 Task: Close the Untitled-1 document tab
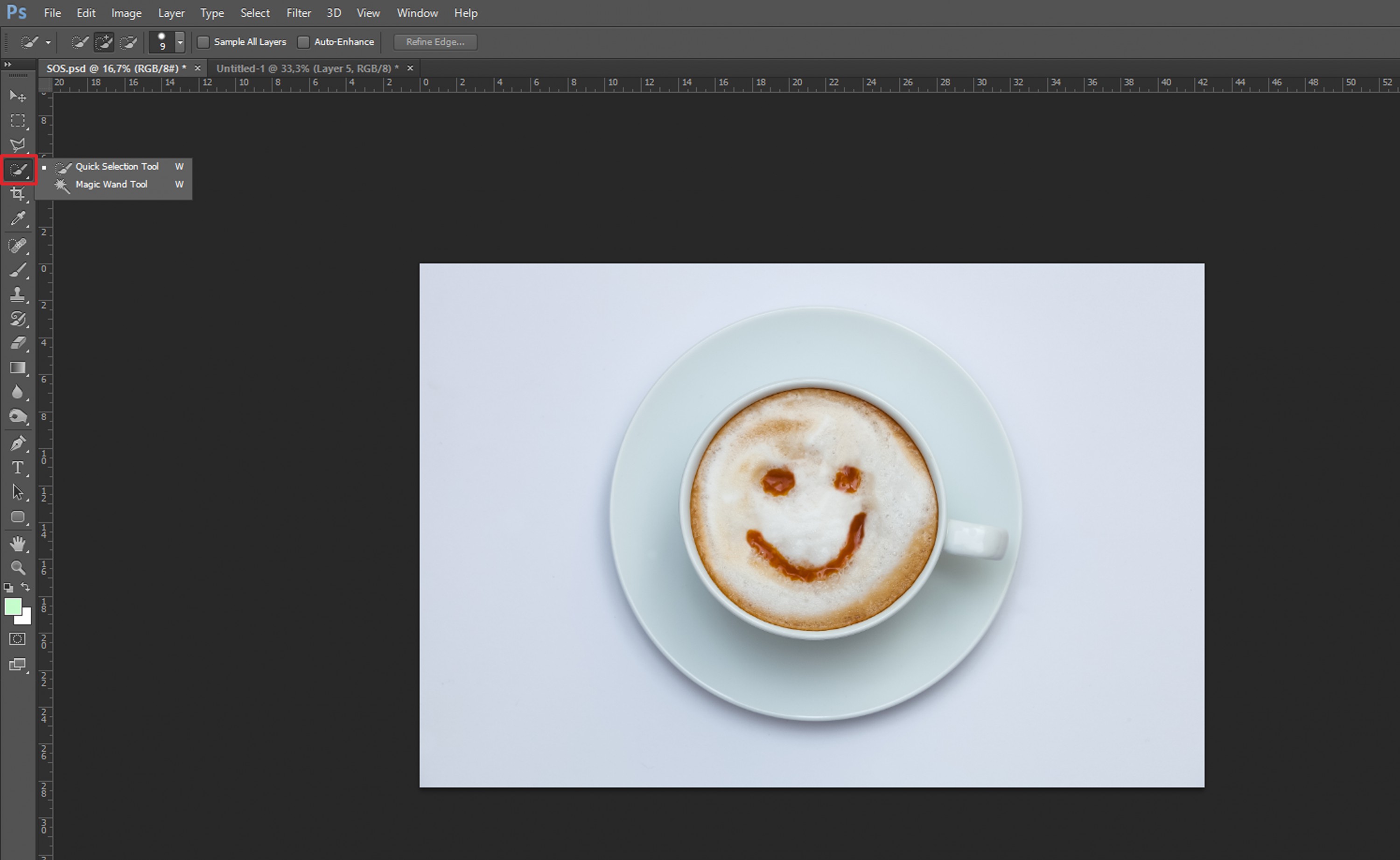410,68
